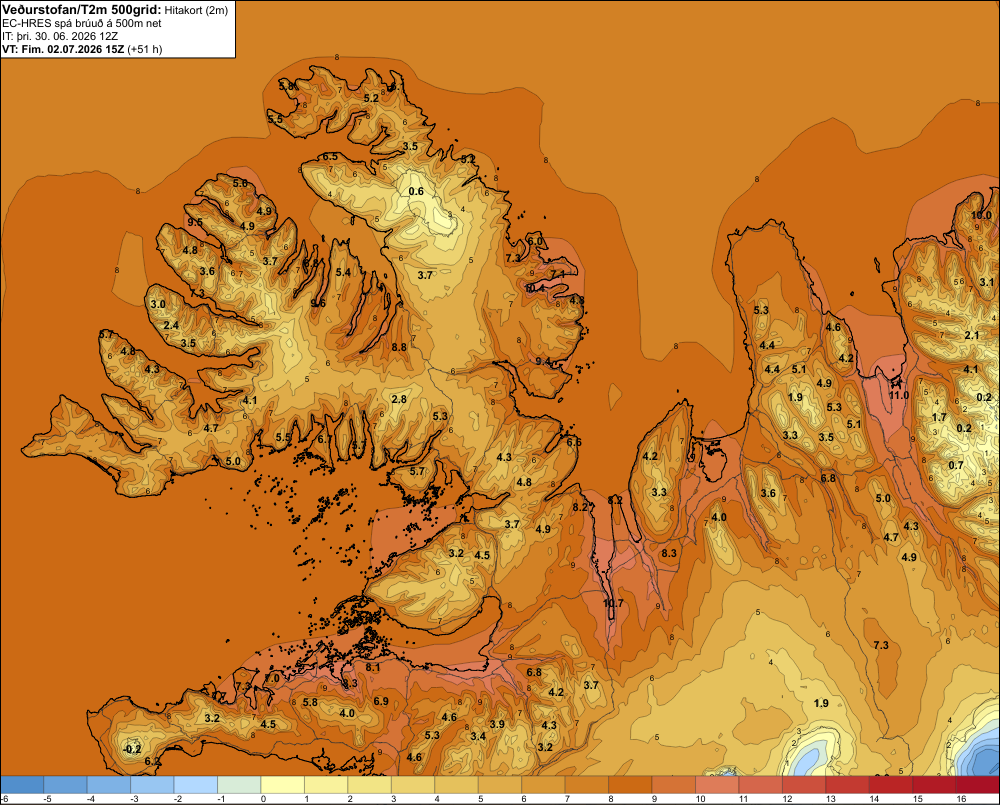Image resolution: width=1000 pixels, height=805 pixels.
Task: Pick the legend swatch between 0 and 1
Action: coord(283,785)
